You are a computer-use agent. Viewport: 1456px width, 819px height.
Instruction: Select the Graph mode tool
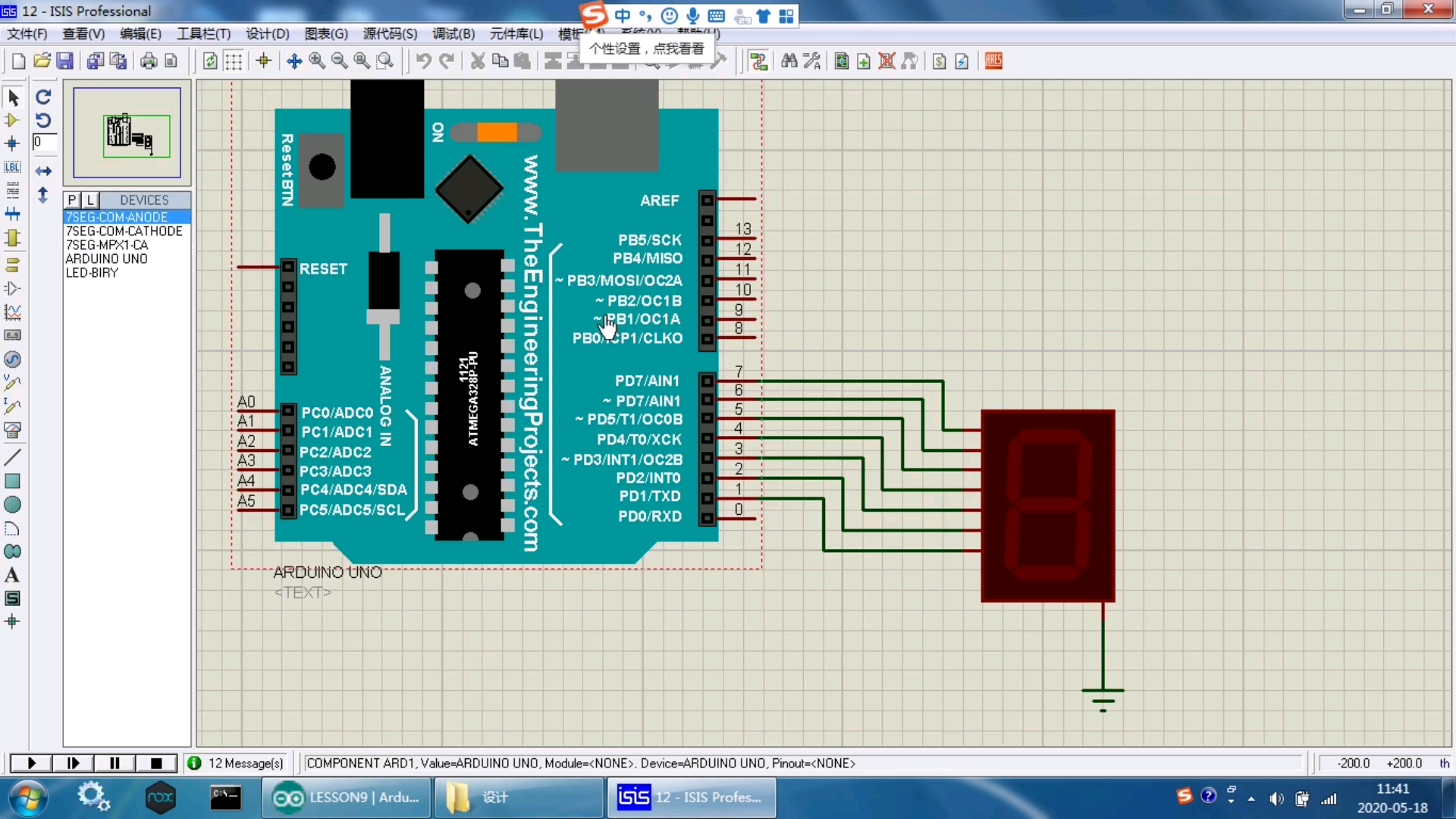click(x=12, y=312)
